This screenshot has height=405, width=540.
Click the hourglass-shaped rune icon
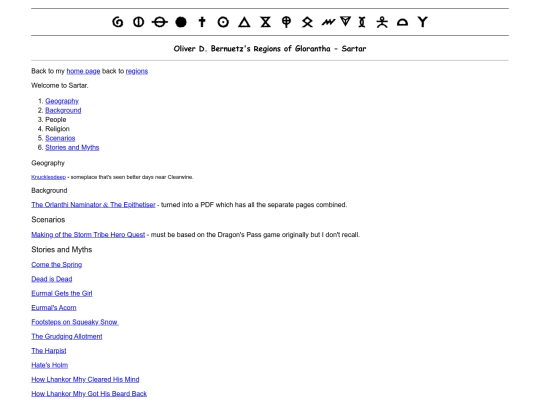point(265,22)
